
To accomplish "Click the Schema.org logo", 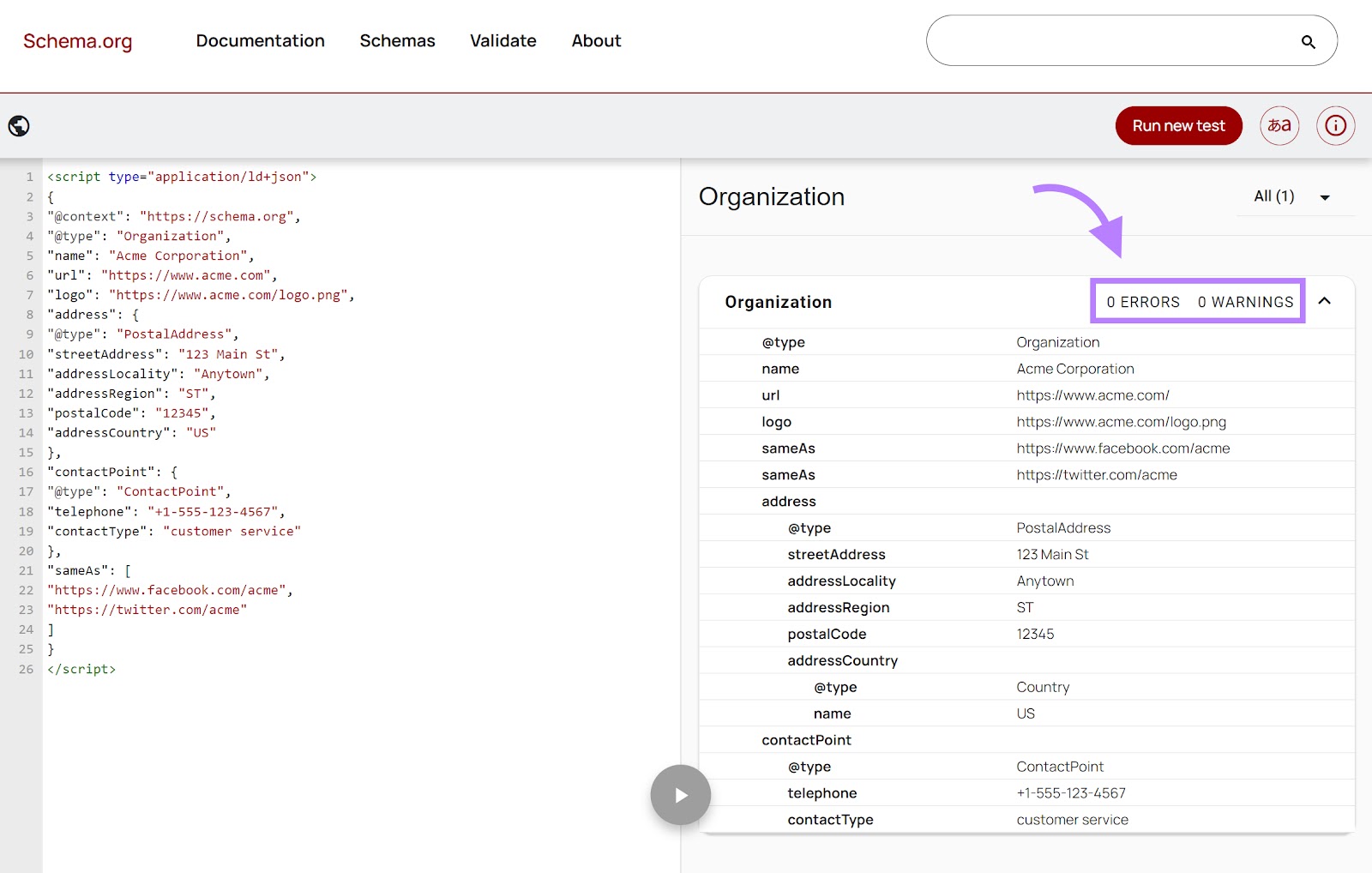I will click(x=77, y=41).
